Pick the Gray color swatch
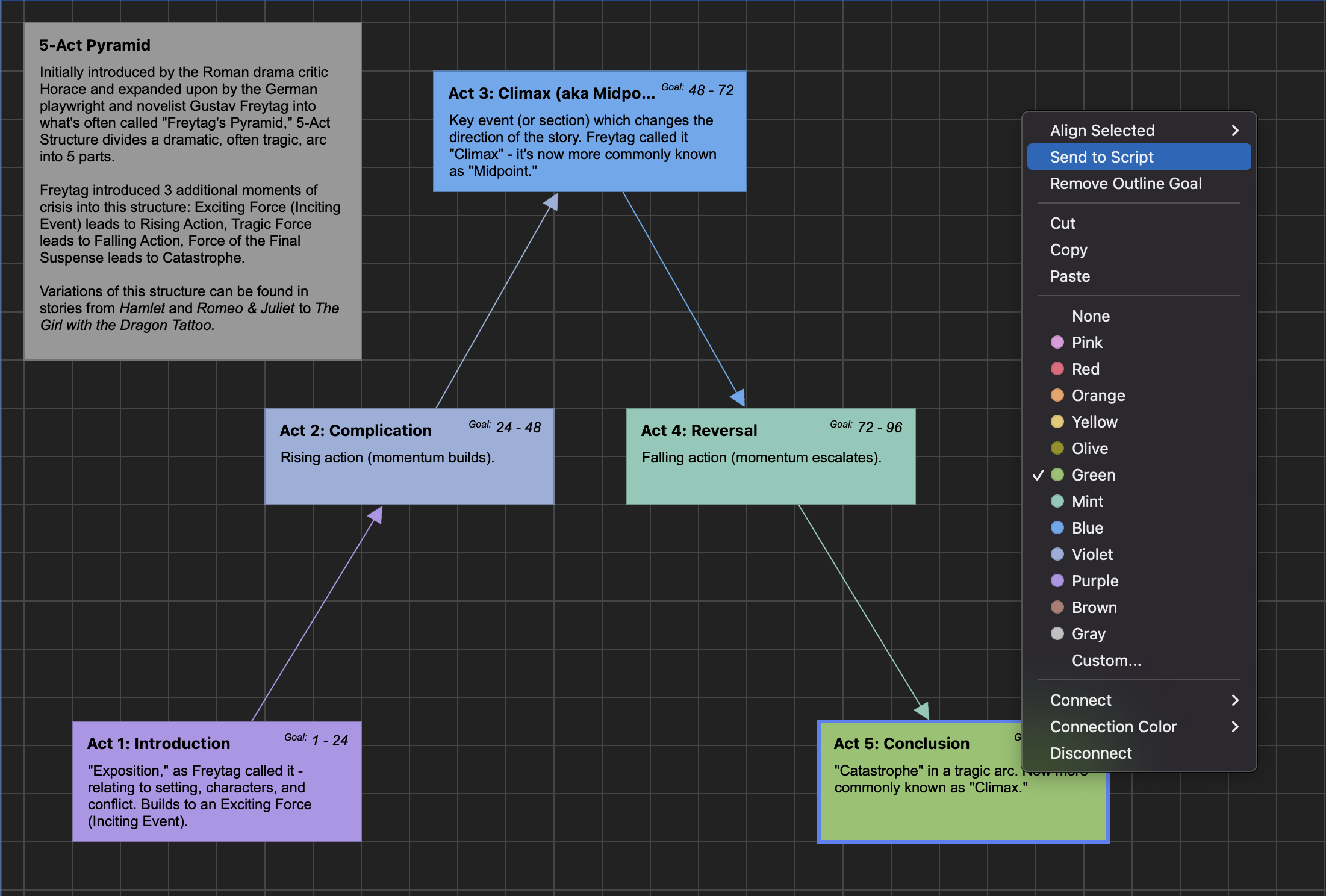 coord(1057,634)
